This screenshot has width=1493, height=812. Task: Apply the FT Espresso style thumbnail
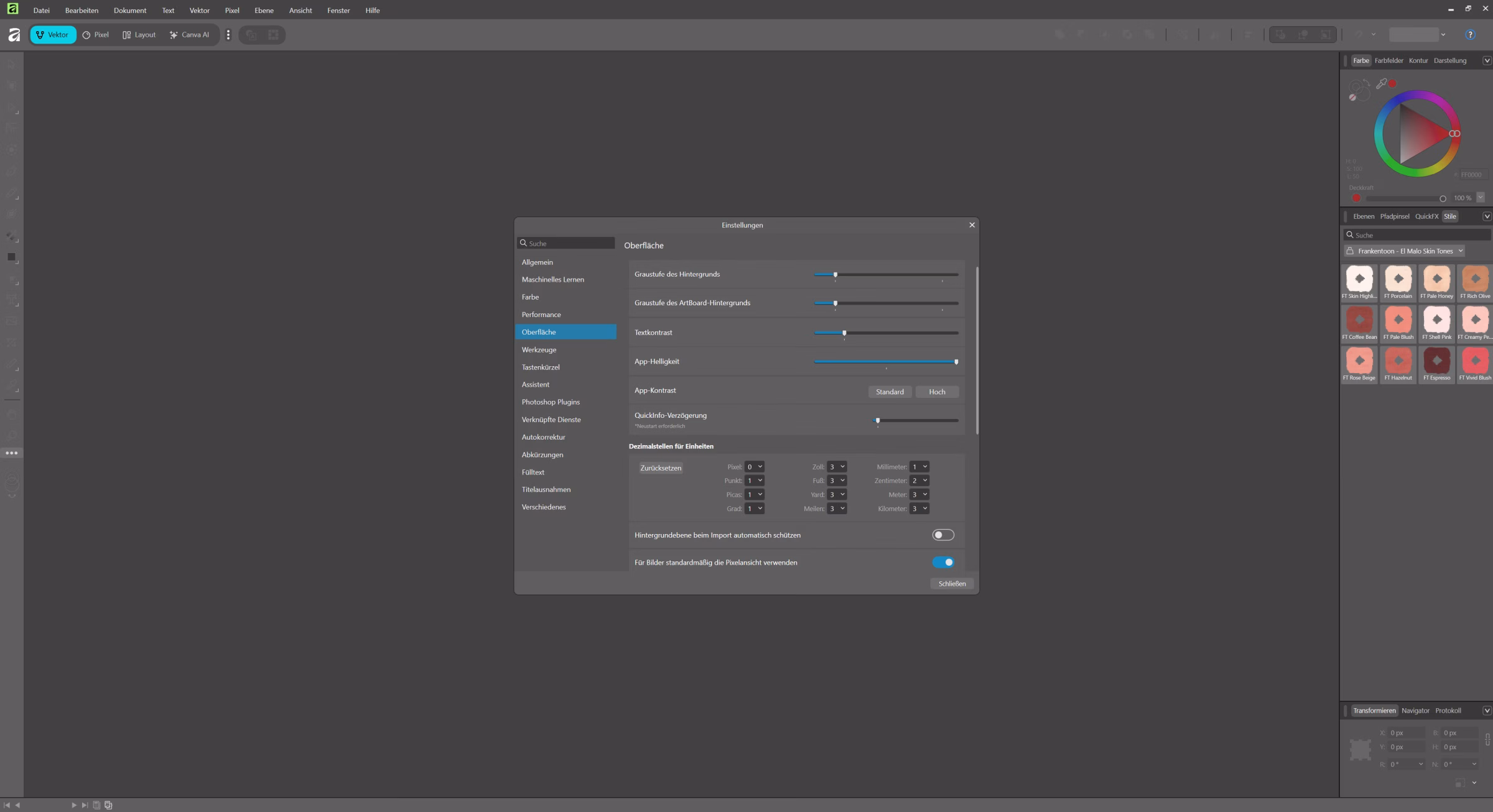[1436, 361]
